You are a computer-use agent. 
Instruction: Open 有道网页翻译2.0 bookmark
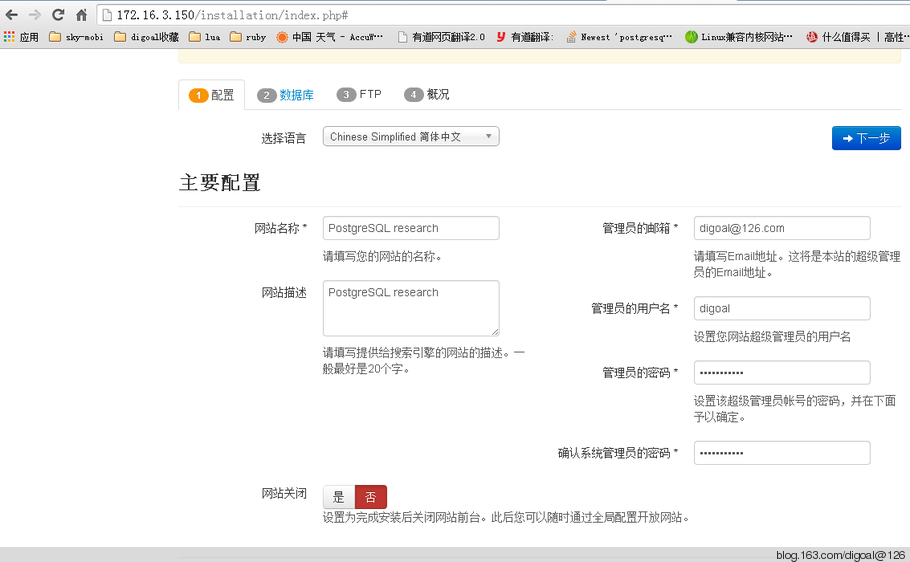441,37
